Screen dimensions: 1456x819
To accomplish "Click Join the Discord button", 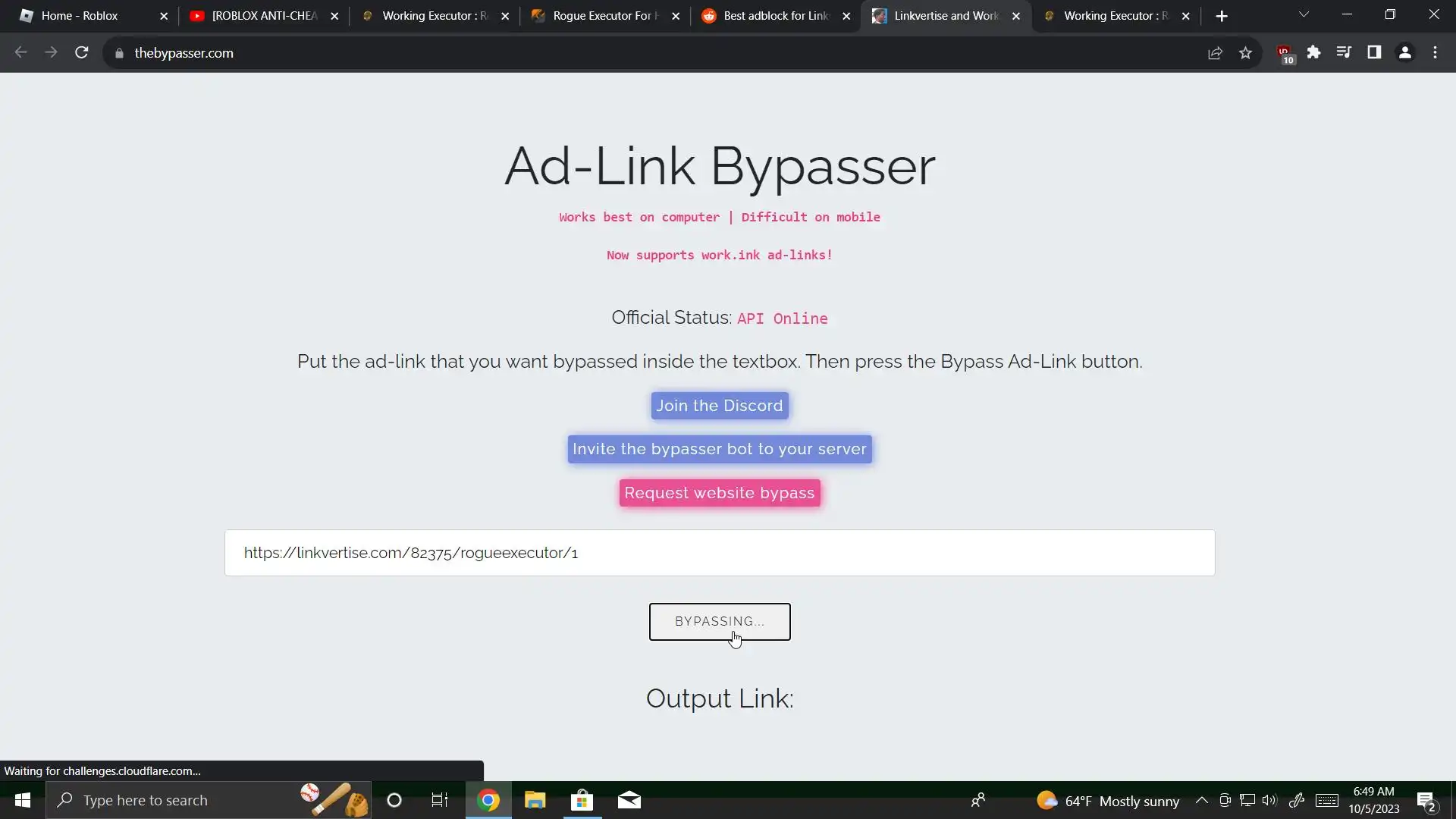I will (719, 406).
